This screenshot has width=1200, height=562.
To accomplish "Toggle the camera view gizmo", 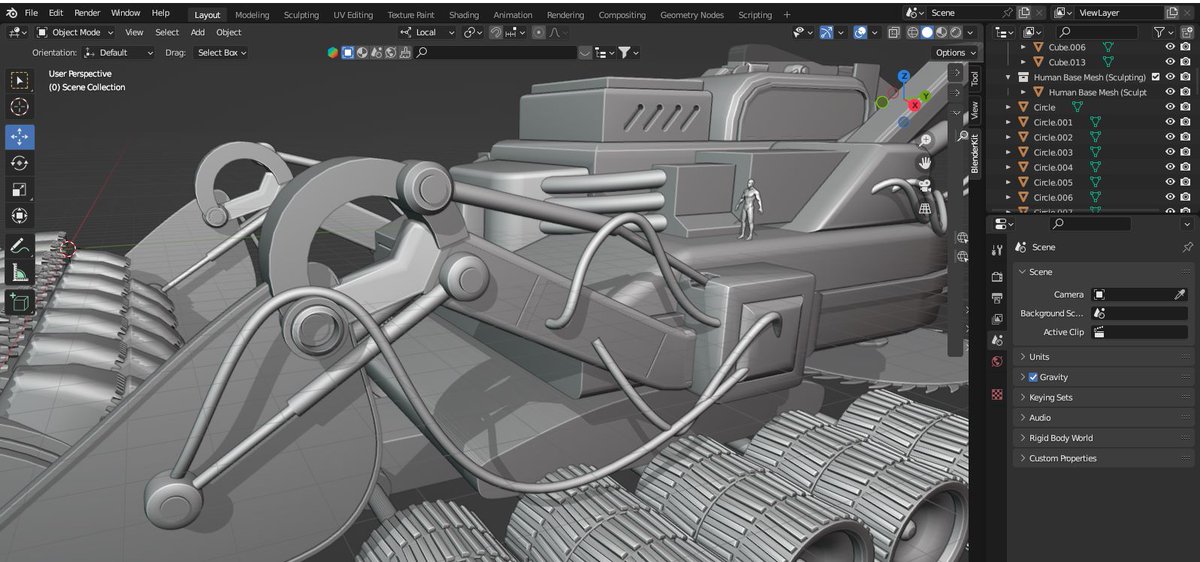I will (x=926, y=186).
